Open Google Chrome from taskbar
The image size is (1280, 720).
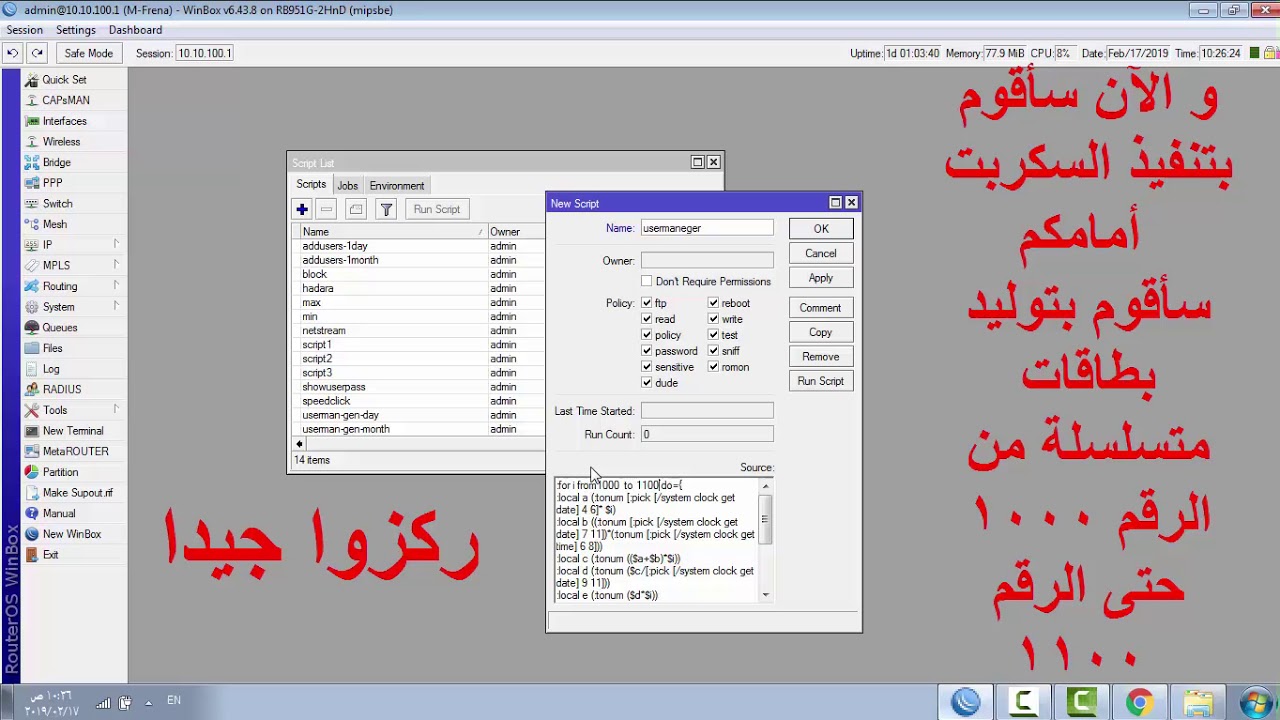click(1139, 703)
